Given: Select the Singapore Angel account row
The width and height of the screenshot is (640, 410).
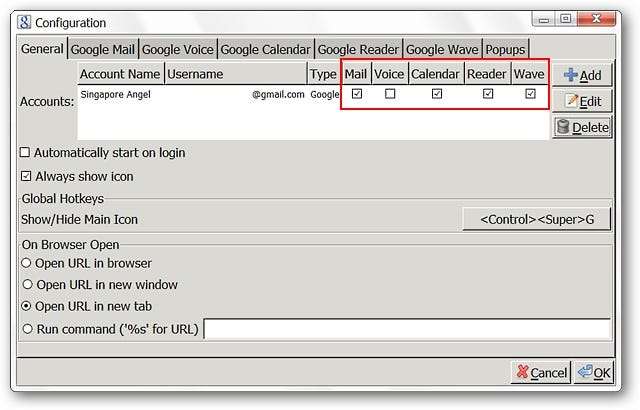Looking at the screenshot, I should (313, 94).
